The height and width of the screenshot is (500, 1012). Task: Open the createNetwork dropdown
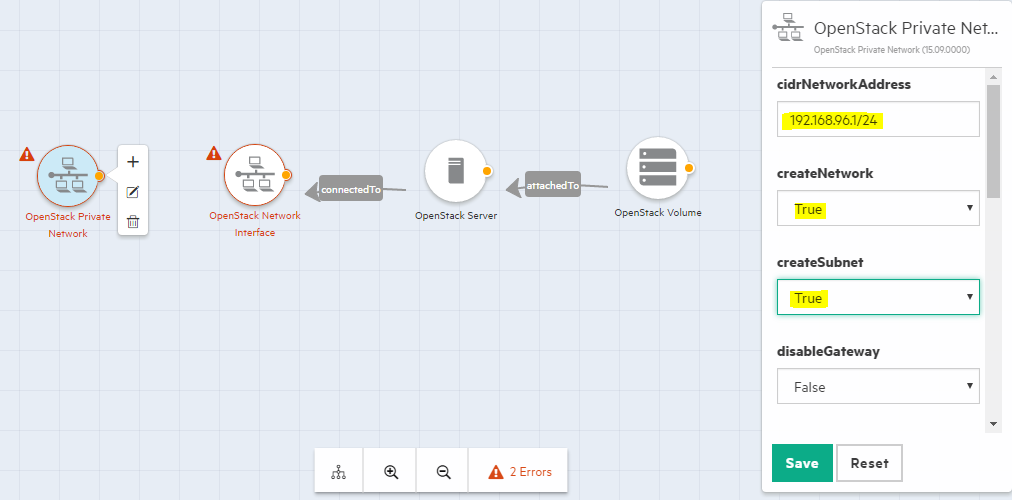[x=878, y=208]
